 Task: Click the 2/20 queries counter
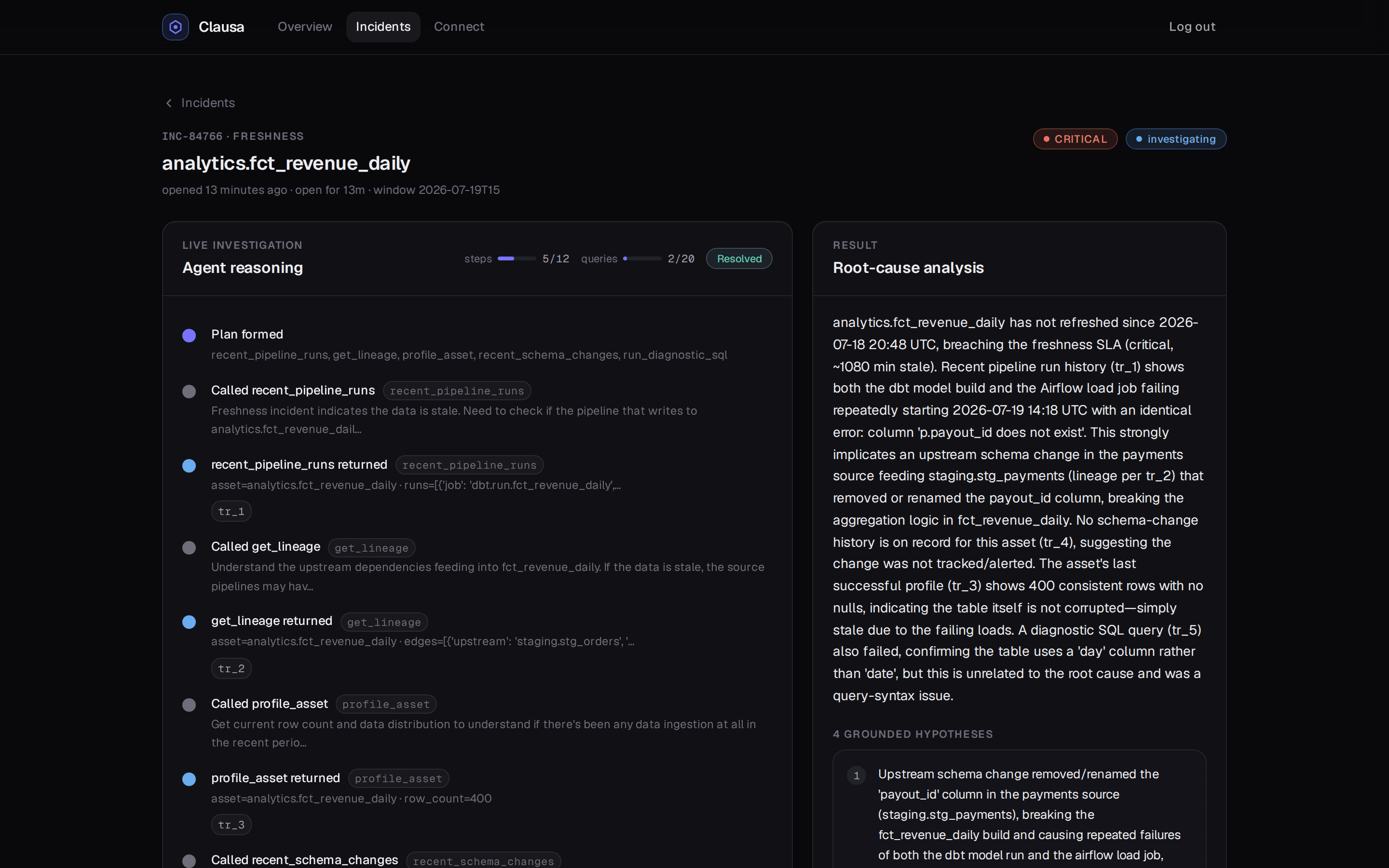click(x=681, y=259)
